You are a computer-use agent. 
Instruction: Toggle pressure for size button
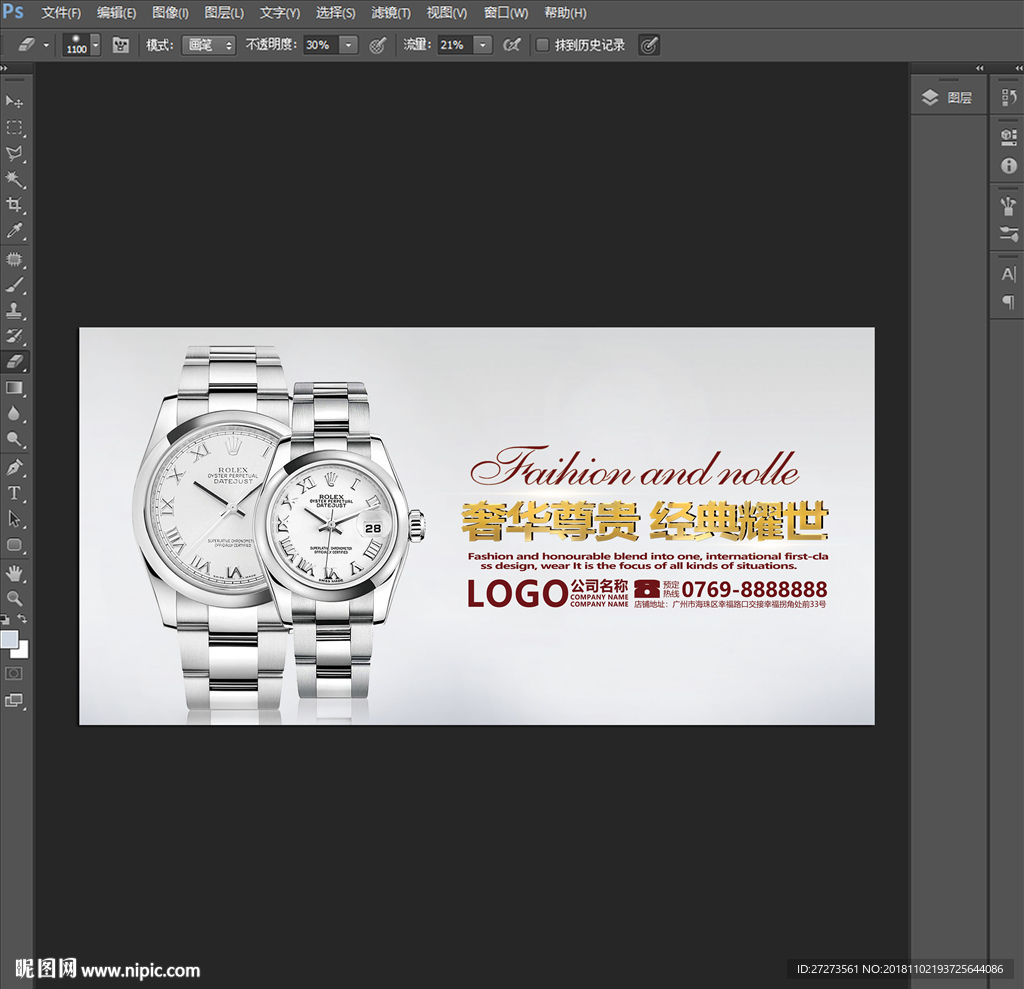[x=648, y=45]
